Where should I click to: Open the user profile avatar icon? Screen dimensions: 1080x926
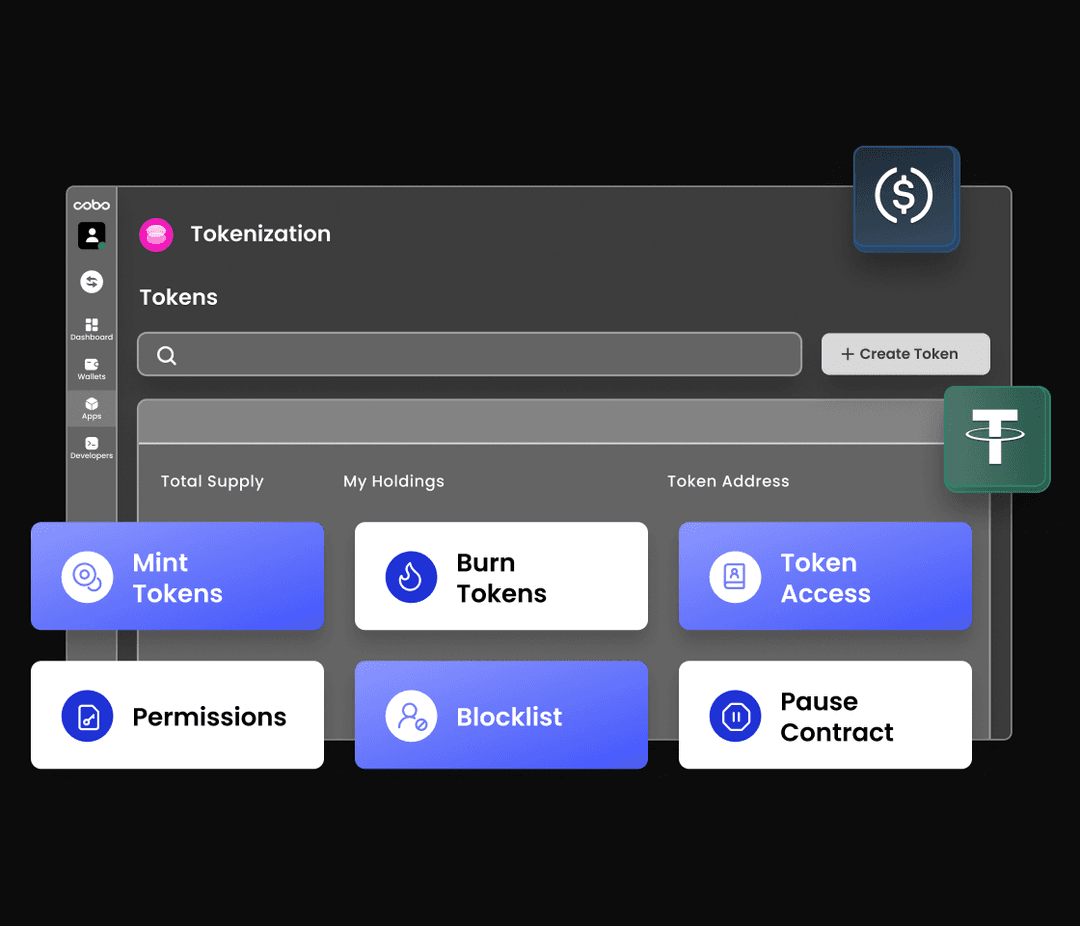click(x=91, y=236)
